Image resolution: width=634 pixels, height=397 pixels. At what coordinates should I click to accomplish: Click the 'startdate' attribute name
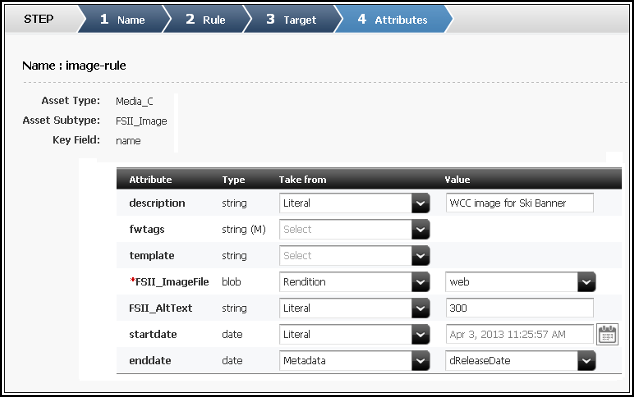point(153,334)
